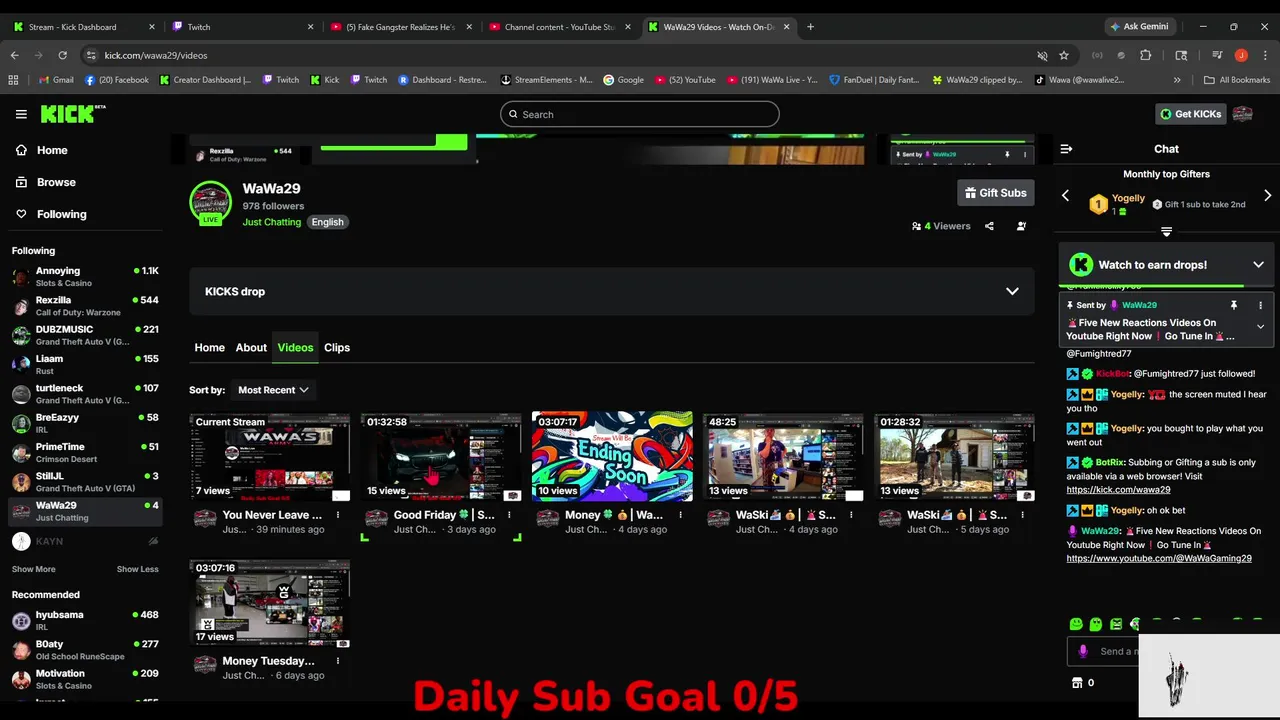This screenshot has height=720, width=1280.
Task: Open options for You Never Leave video
Action: click(338, 515)
